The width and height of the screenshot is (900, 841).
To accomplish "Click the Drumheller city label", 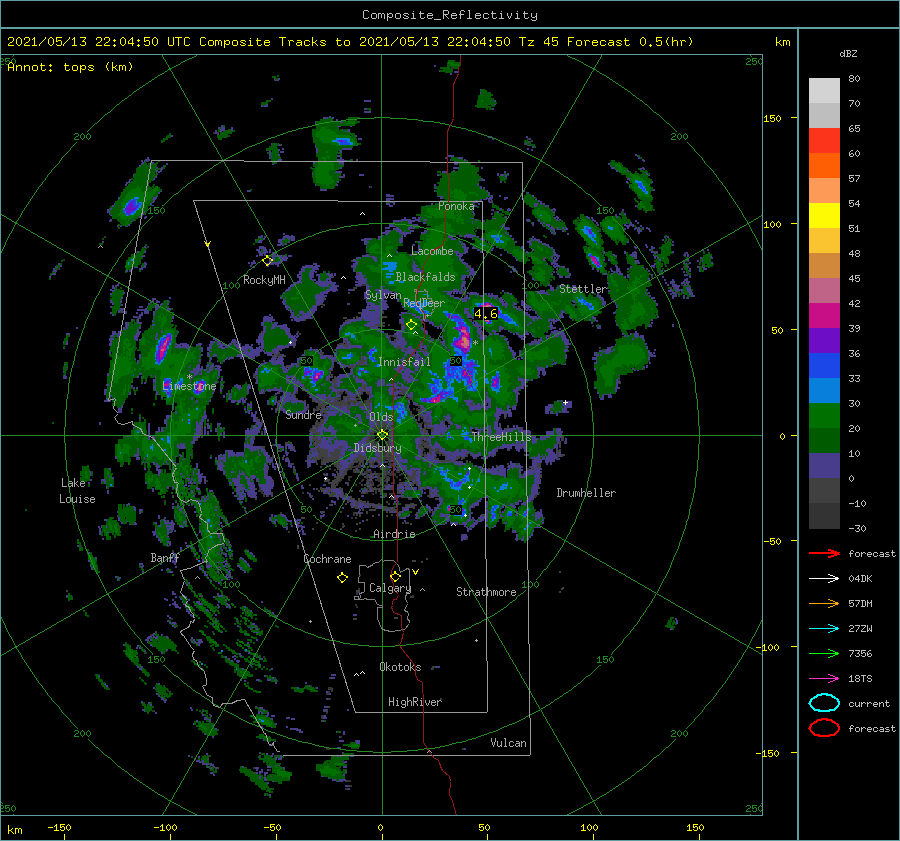I will click(x=586, y=493).
